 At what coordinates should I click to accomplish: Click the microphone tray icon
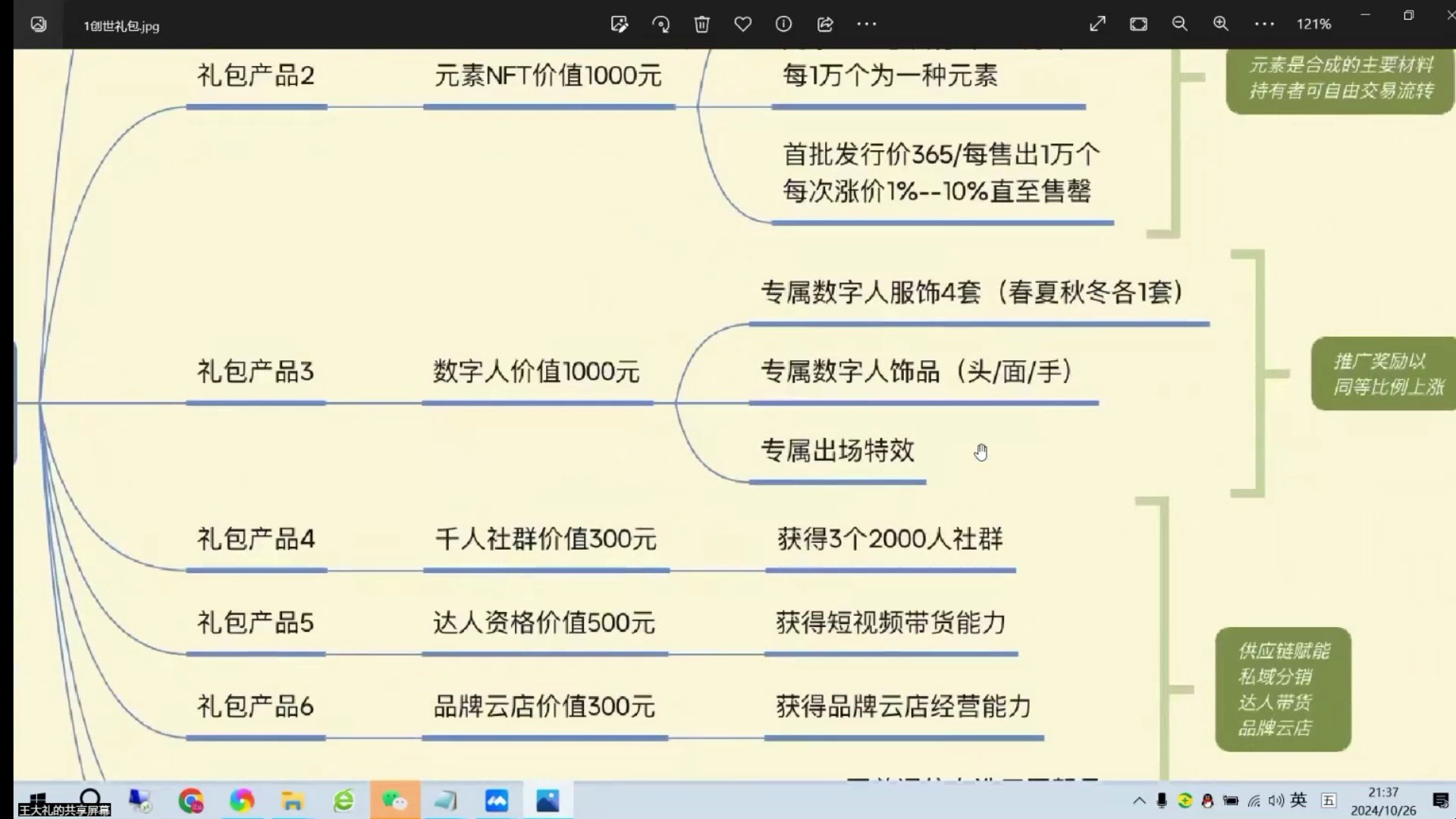pyautogui.click(x=1162, y=801)
